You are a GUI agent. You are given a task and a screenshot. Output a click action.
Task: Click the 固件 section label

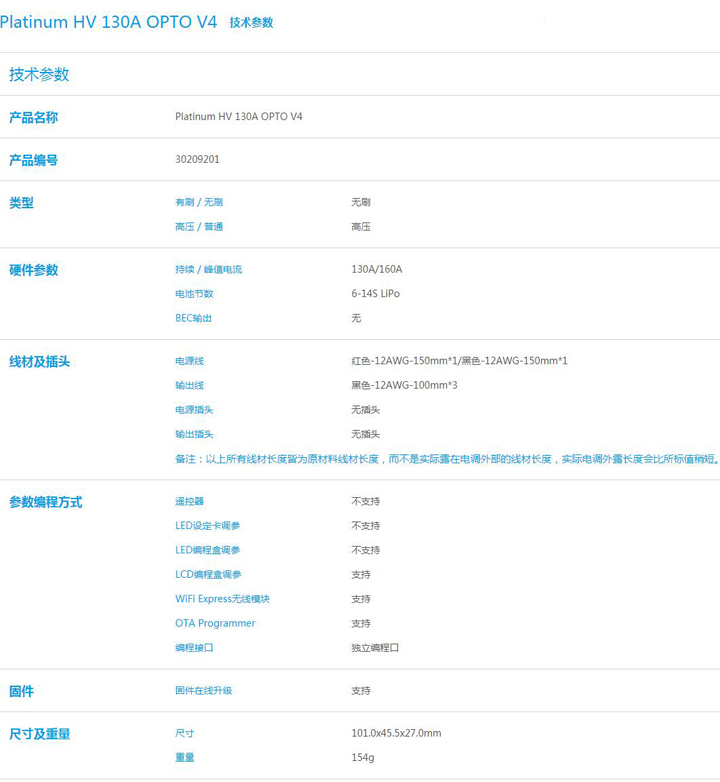21,691
